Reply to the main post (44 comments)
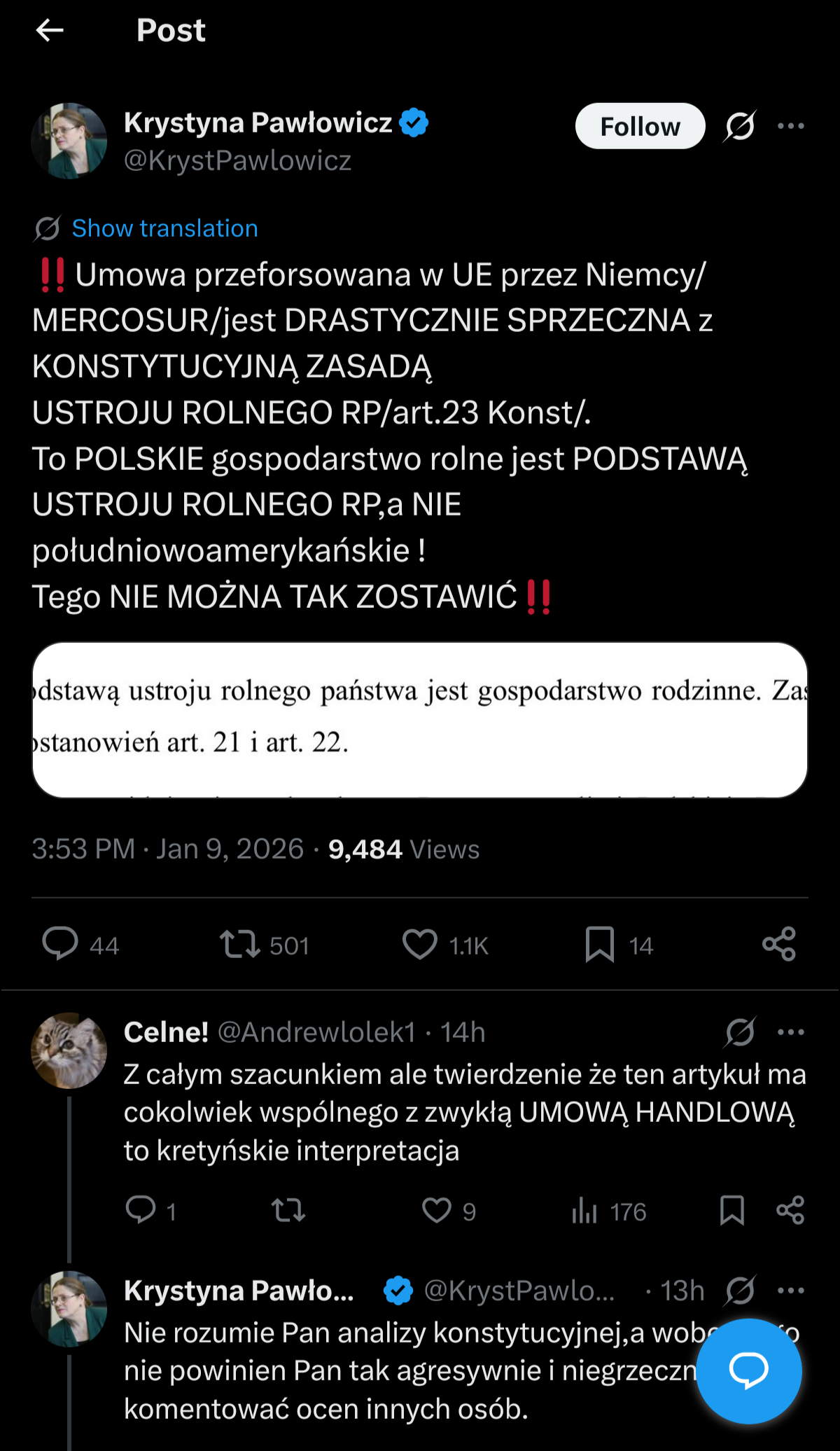840x1451 pixels. click(x=61, y=943)
